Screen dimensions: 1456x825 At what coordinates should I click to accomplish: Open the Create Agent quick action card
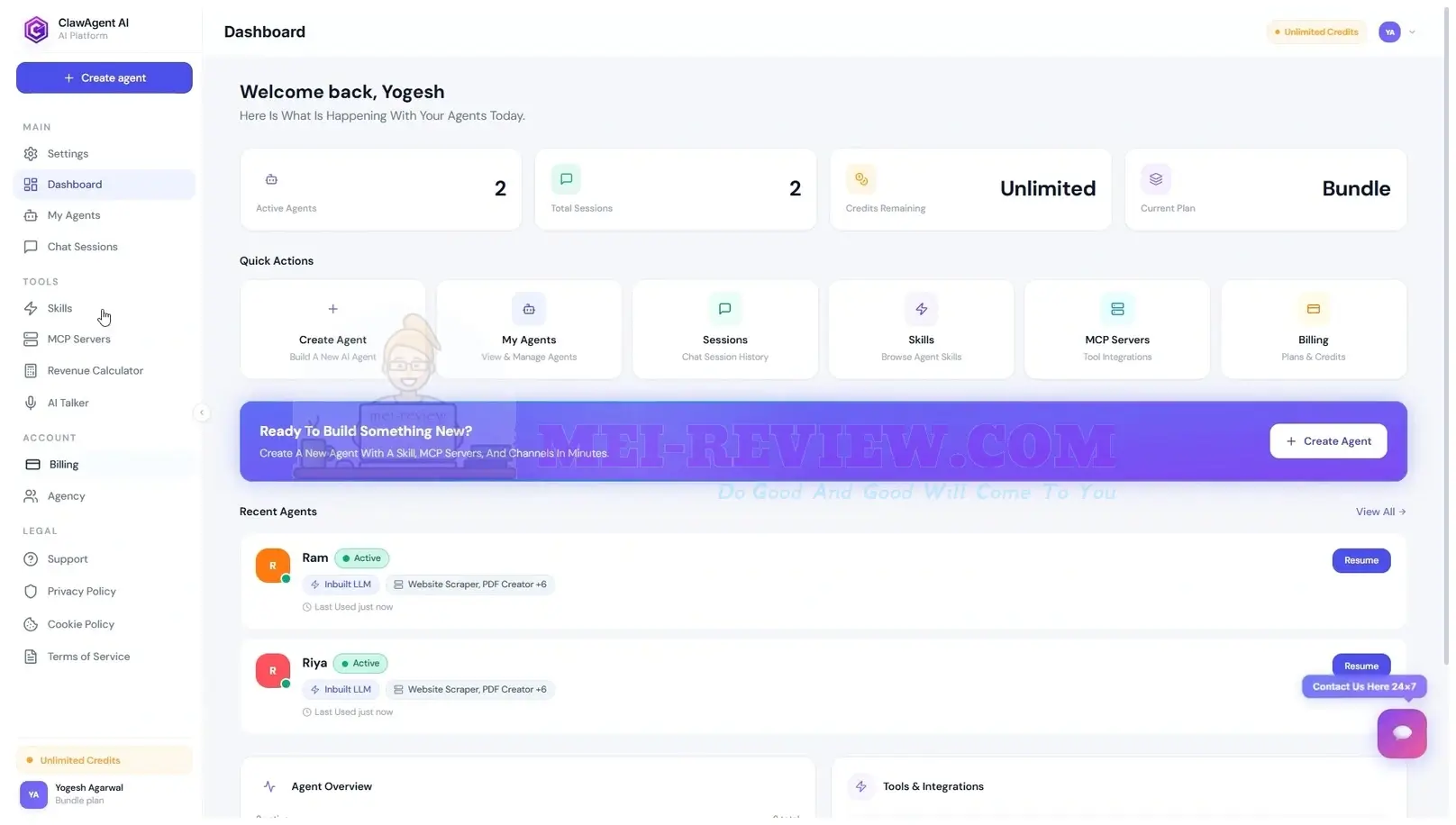(332, 330)
